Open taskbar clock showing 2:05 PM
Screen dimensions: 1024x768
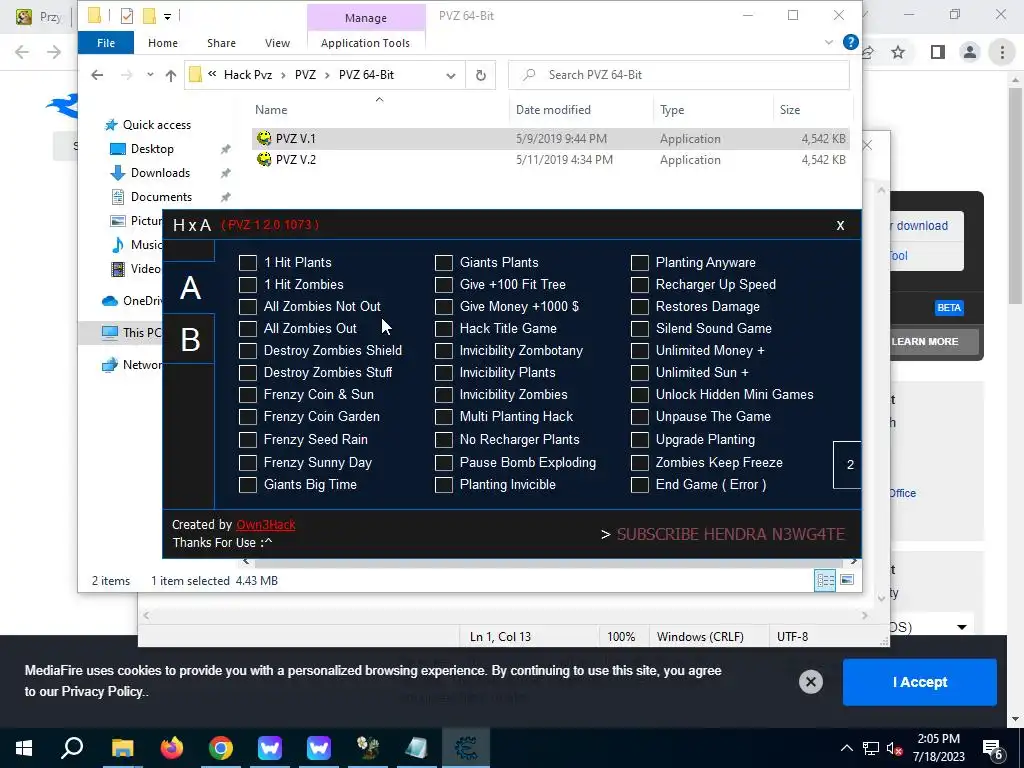(x=938, y=748)
